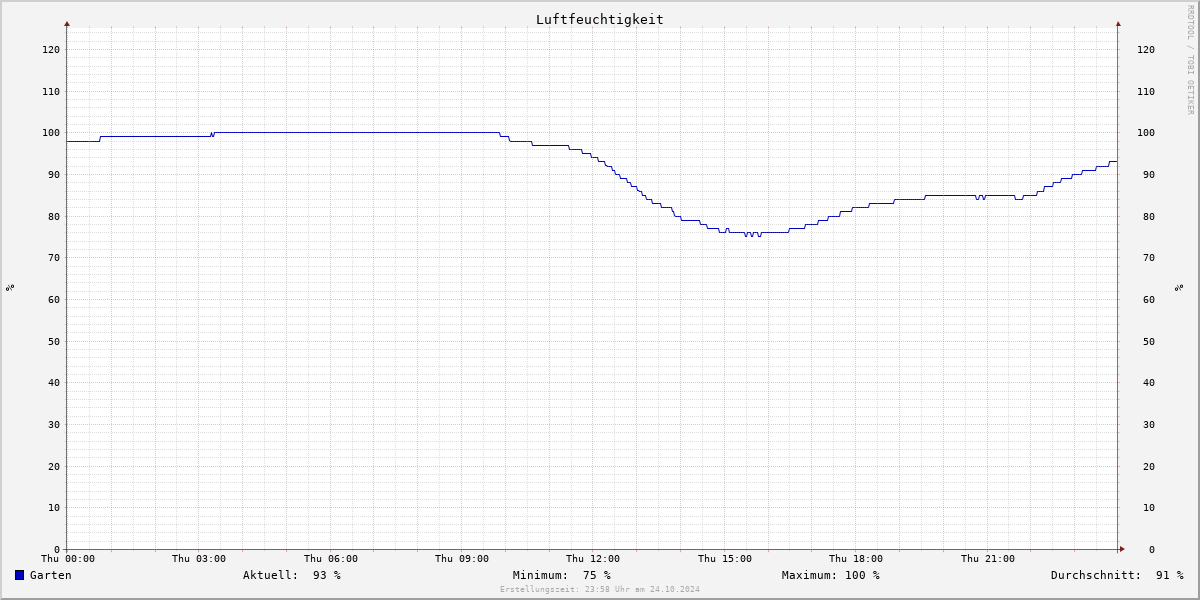The height and width of the screenshot is (600, 1200).
Task: Click the right axis percent unit symbol
Action: [1179, 288]
